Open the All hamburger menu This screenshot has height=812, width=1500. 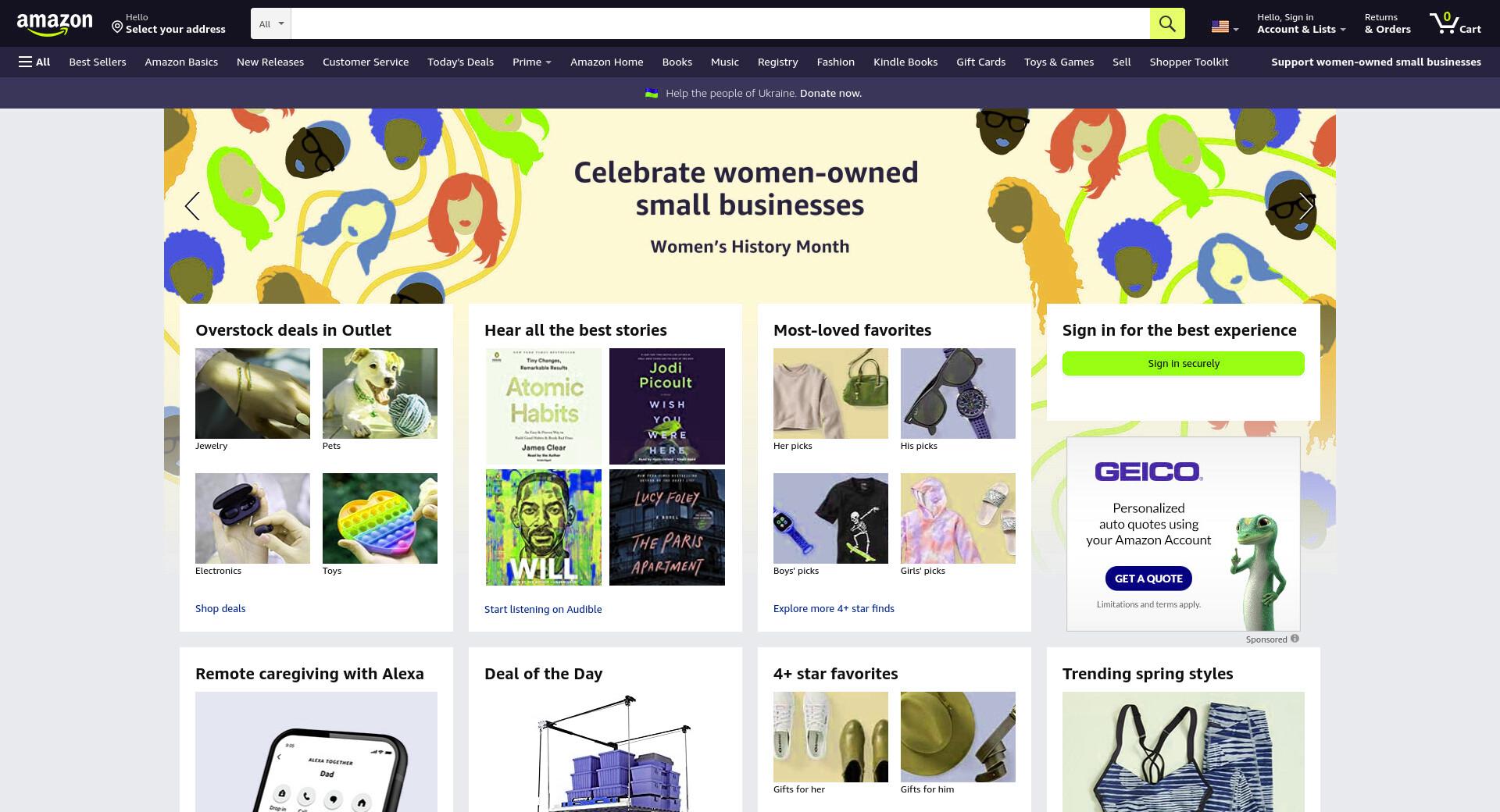(x=34, y=62)
